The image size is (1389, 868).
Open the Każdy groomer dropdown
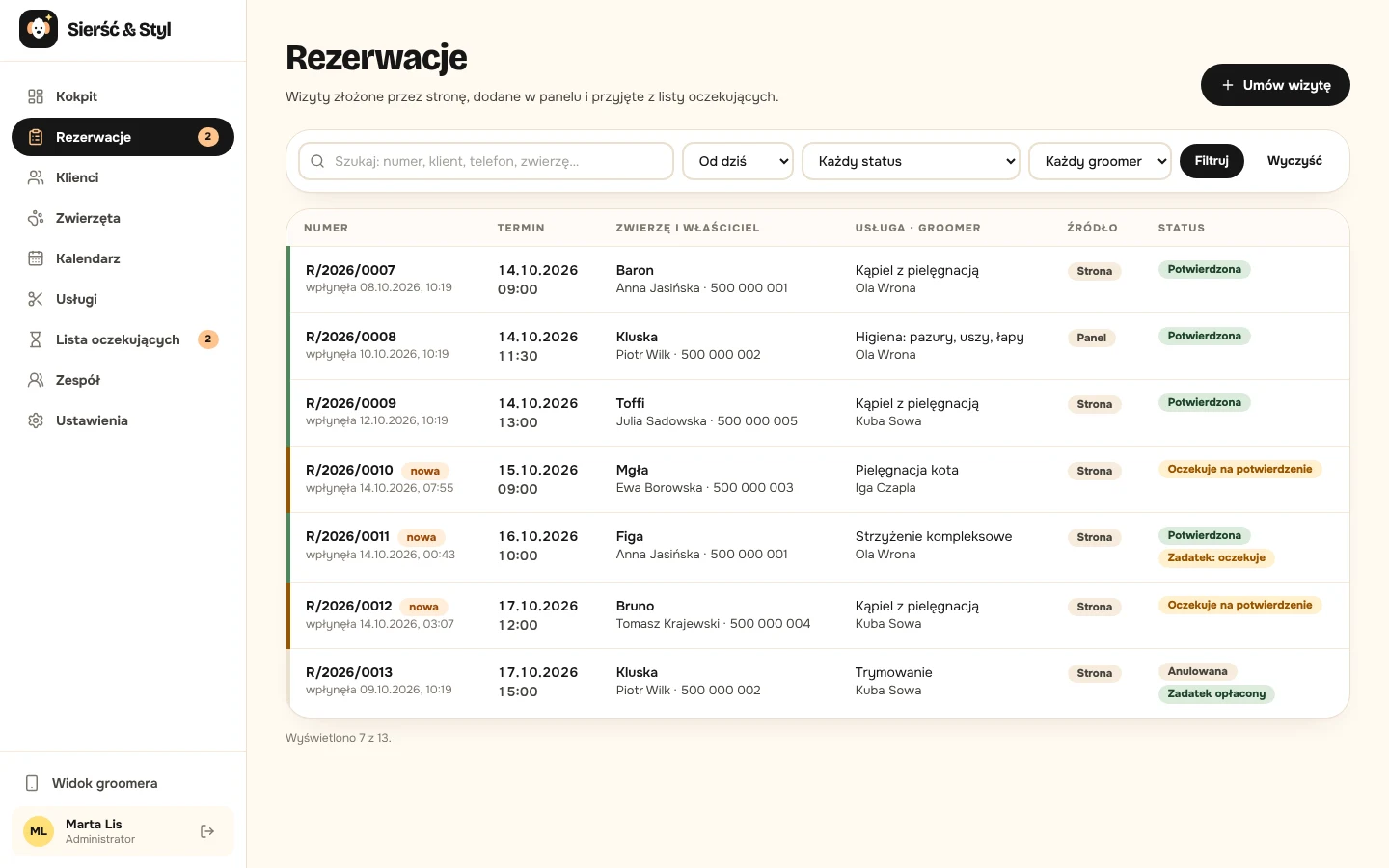[x=1101, y=161]
